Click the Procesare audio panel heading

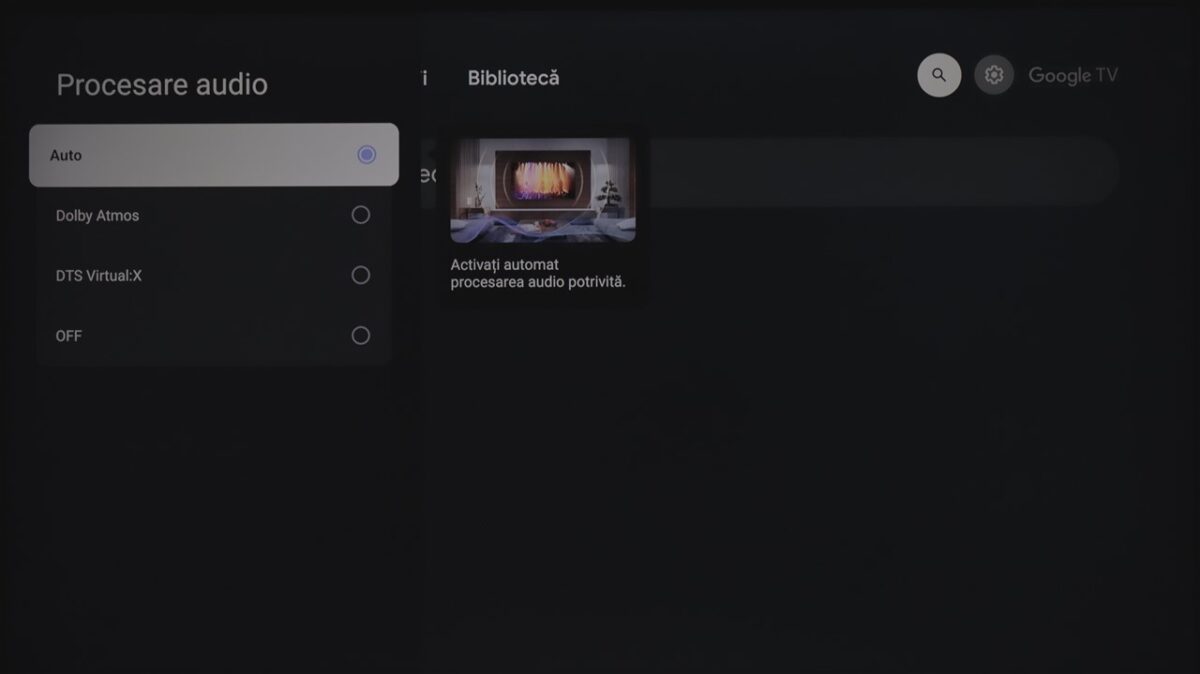162,85
